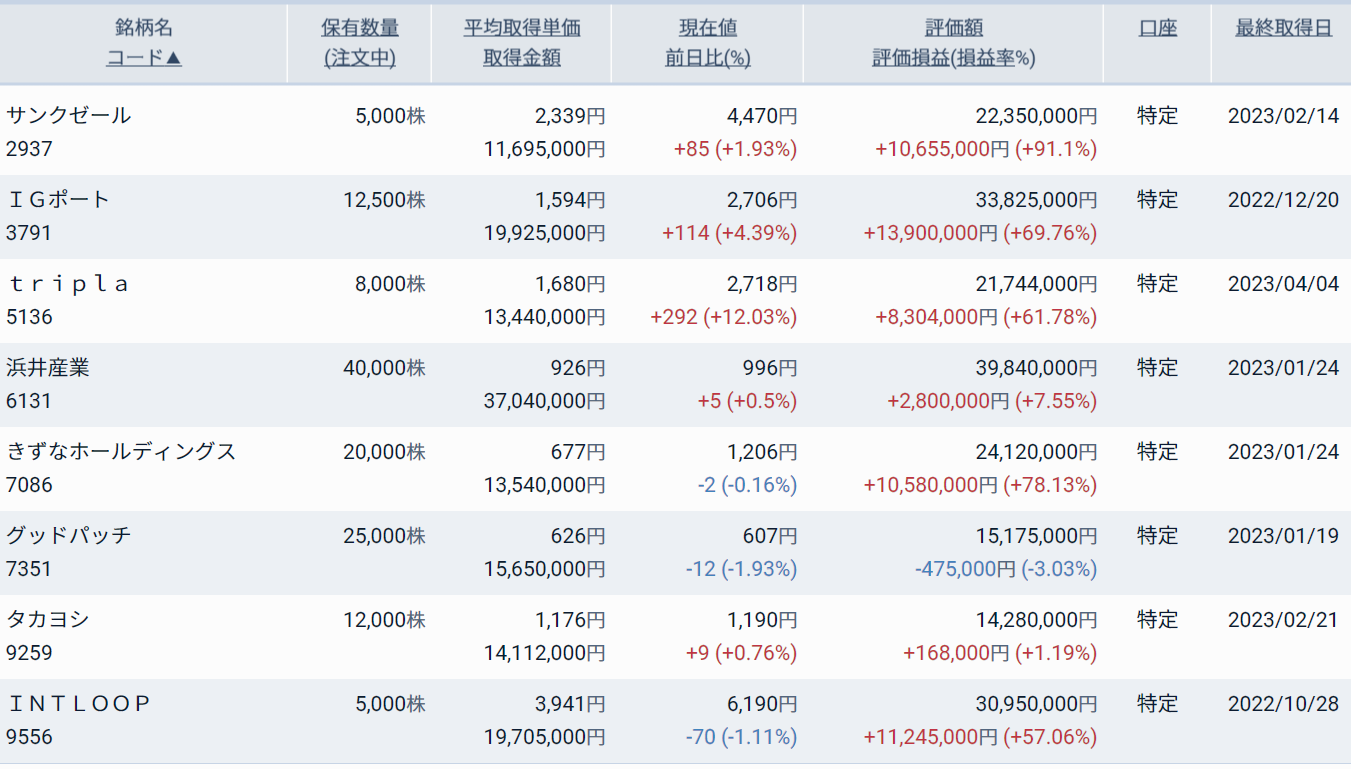
Task: Click the (注文中) header link
Action: pyautogui.click(x=360, y=58)
